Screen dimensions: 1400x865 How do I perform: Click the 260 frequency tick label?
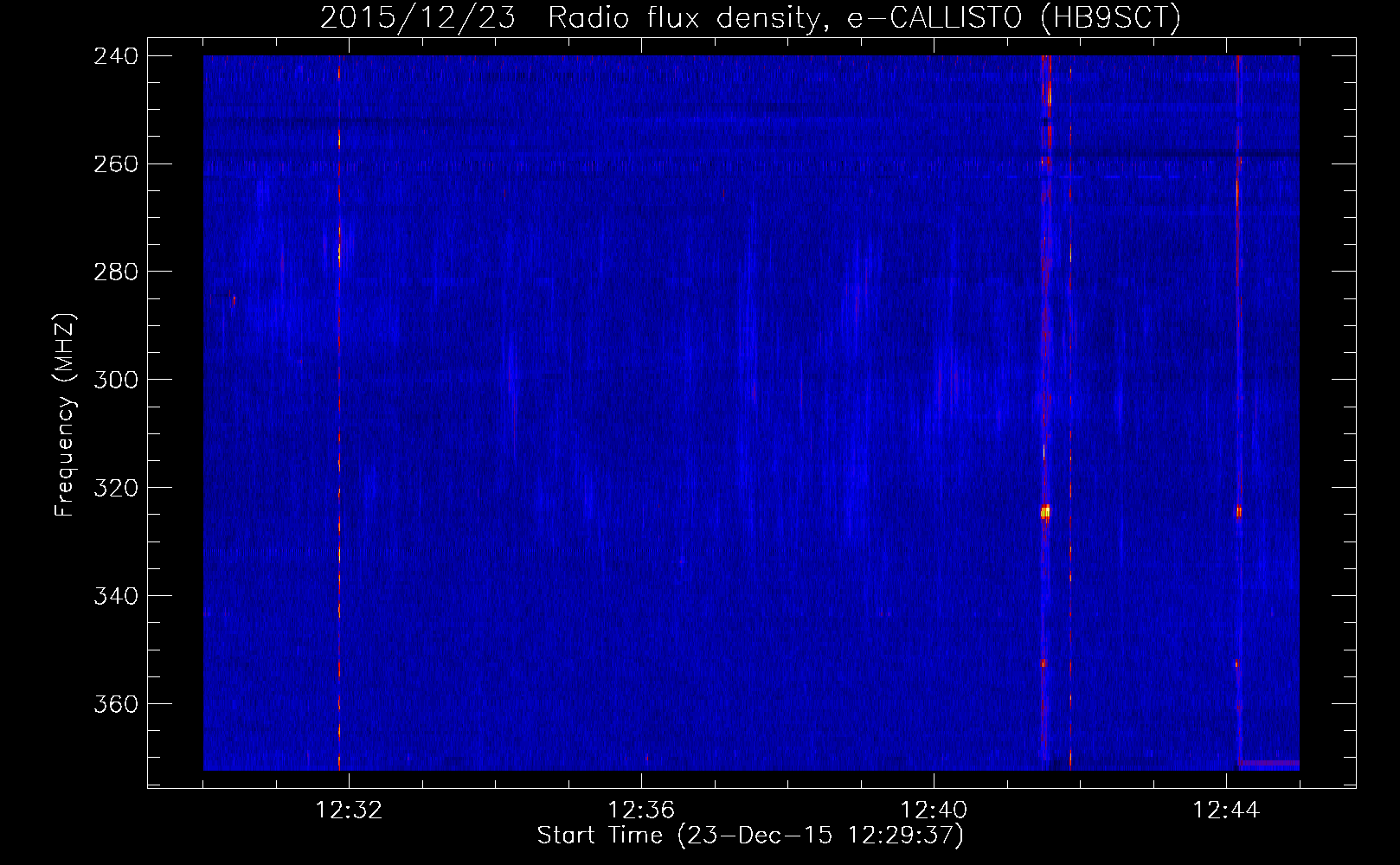click(116, 164)
